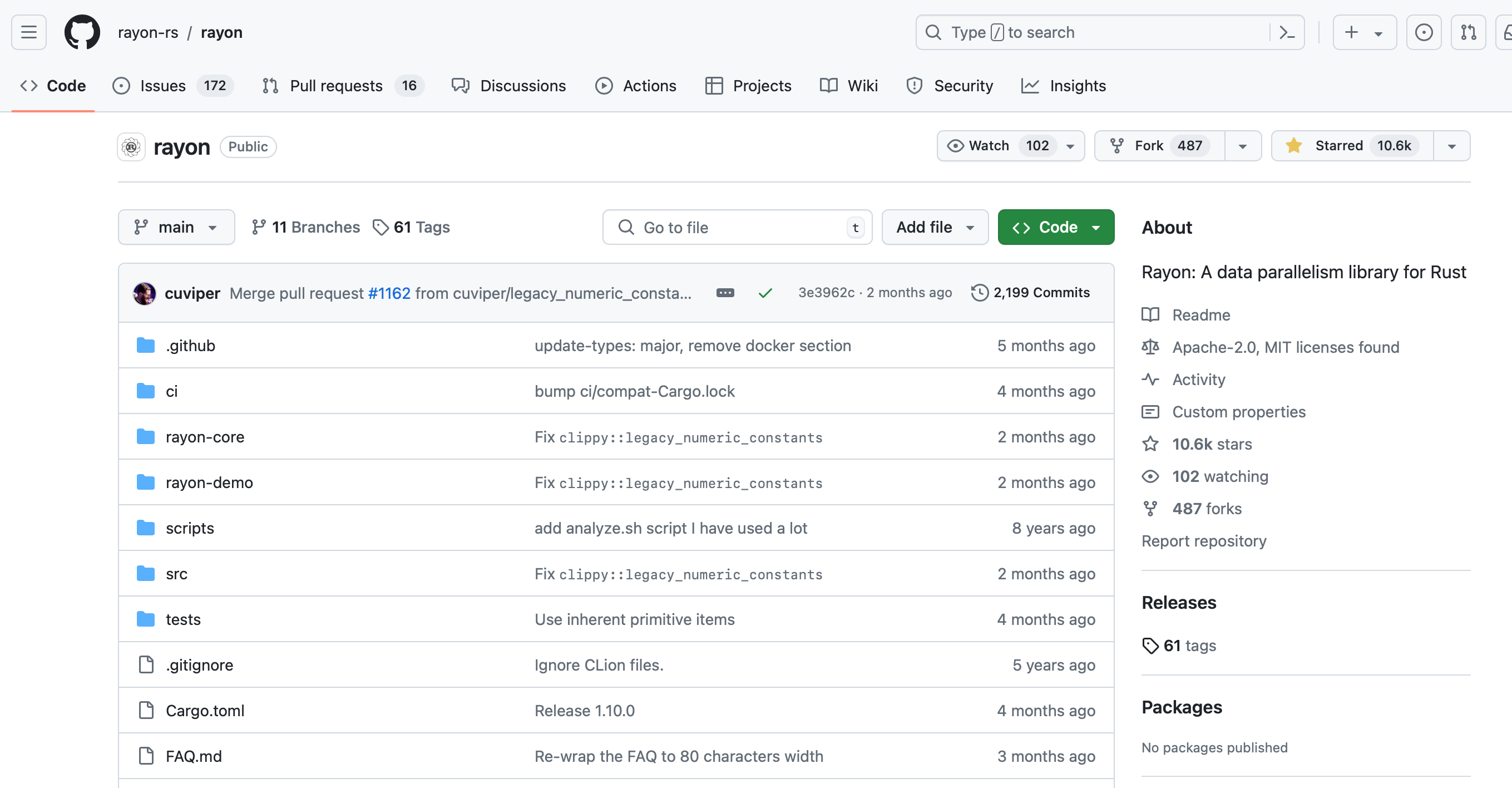Open the rayon-core folder

click(205, 437)
